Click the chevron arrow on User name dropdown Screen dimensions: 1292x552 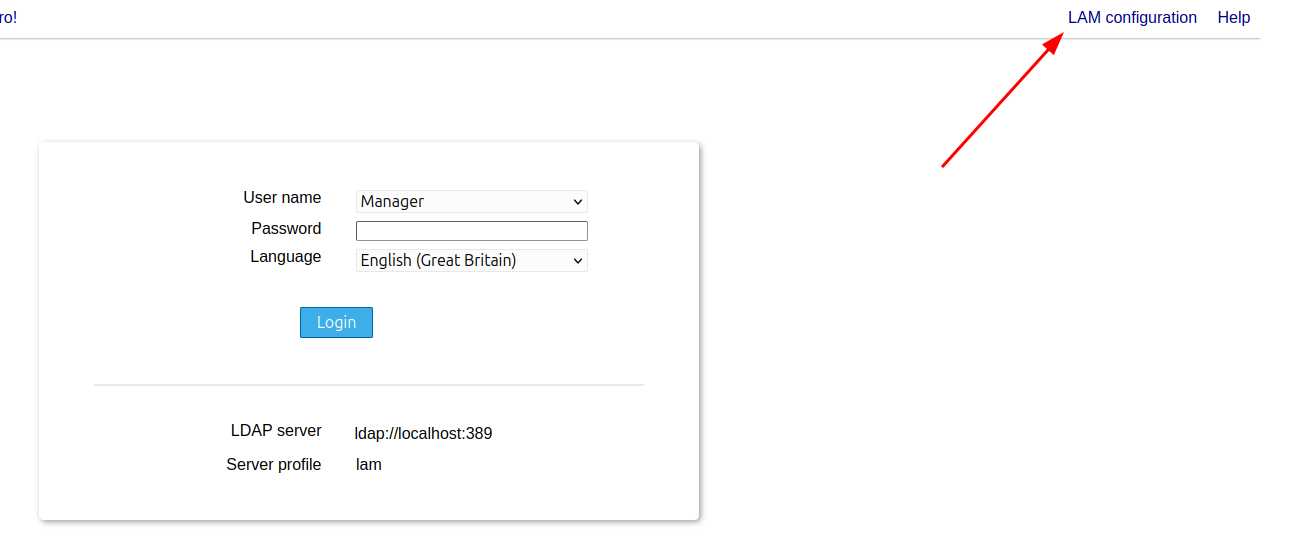577,201
